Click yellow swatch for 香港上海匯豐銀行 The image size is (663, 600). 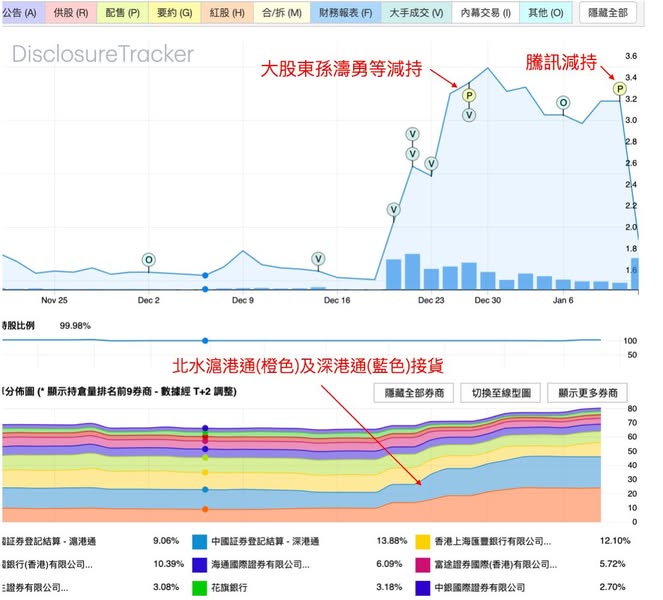(423, 542)
